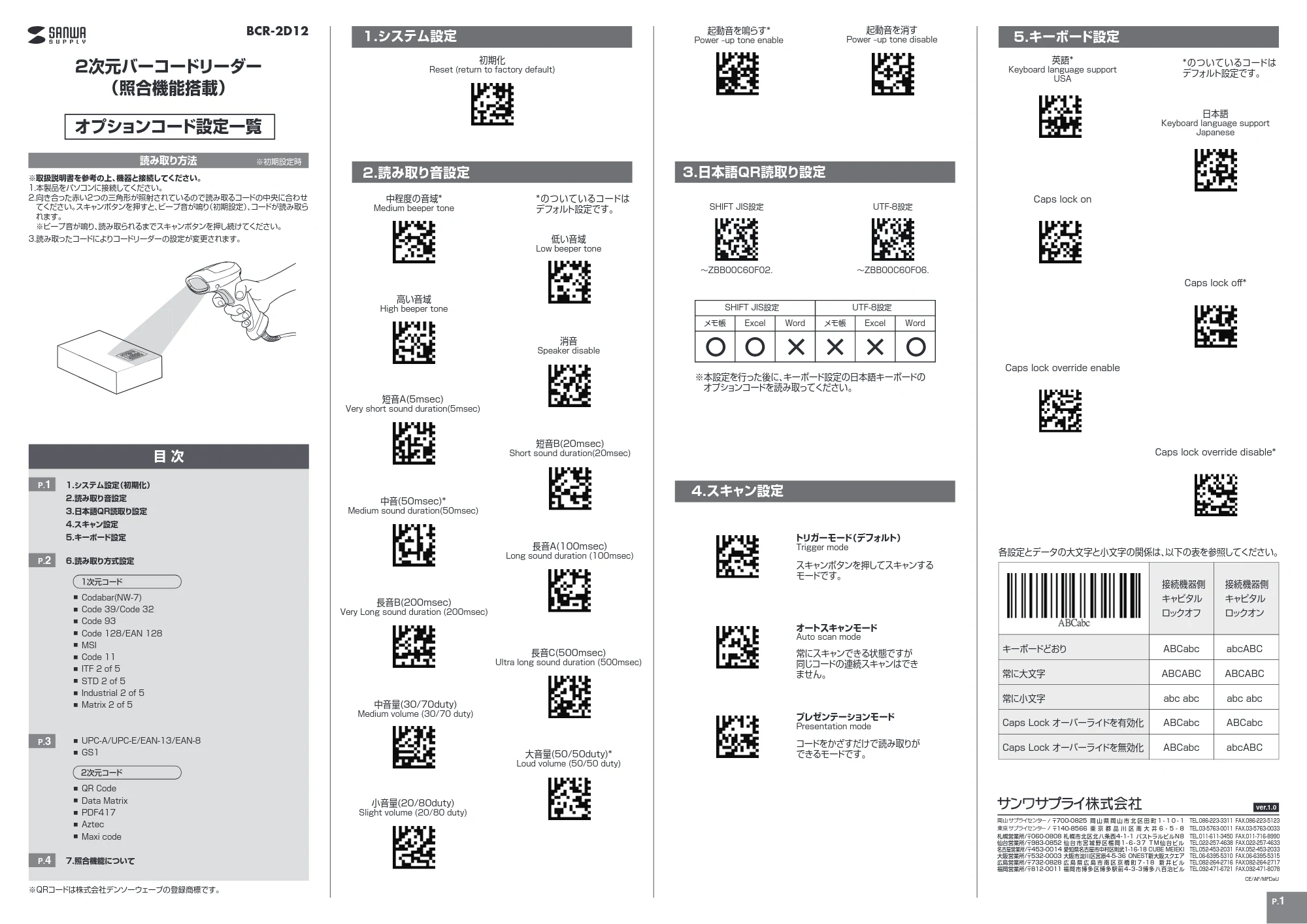The height and width of the screenshot is (924, 1307).
Task: Click the Speaker disable code
Action: click(x=569, y=386)
